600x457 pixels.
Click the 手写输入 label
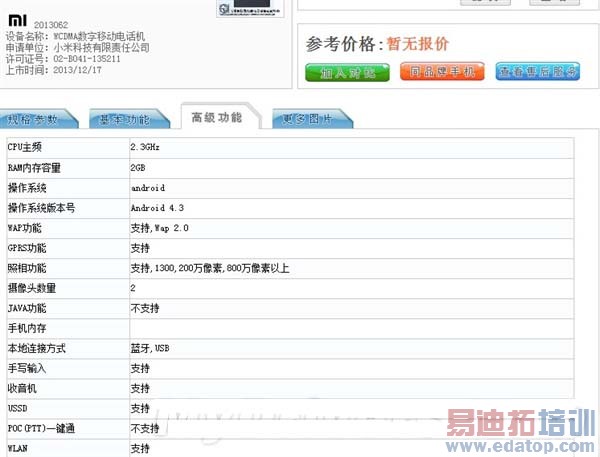27,368
